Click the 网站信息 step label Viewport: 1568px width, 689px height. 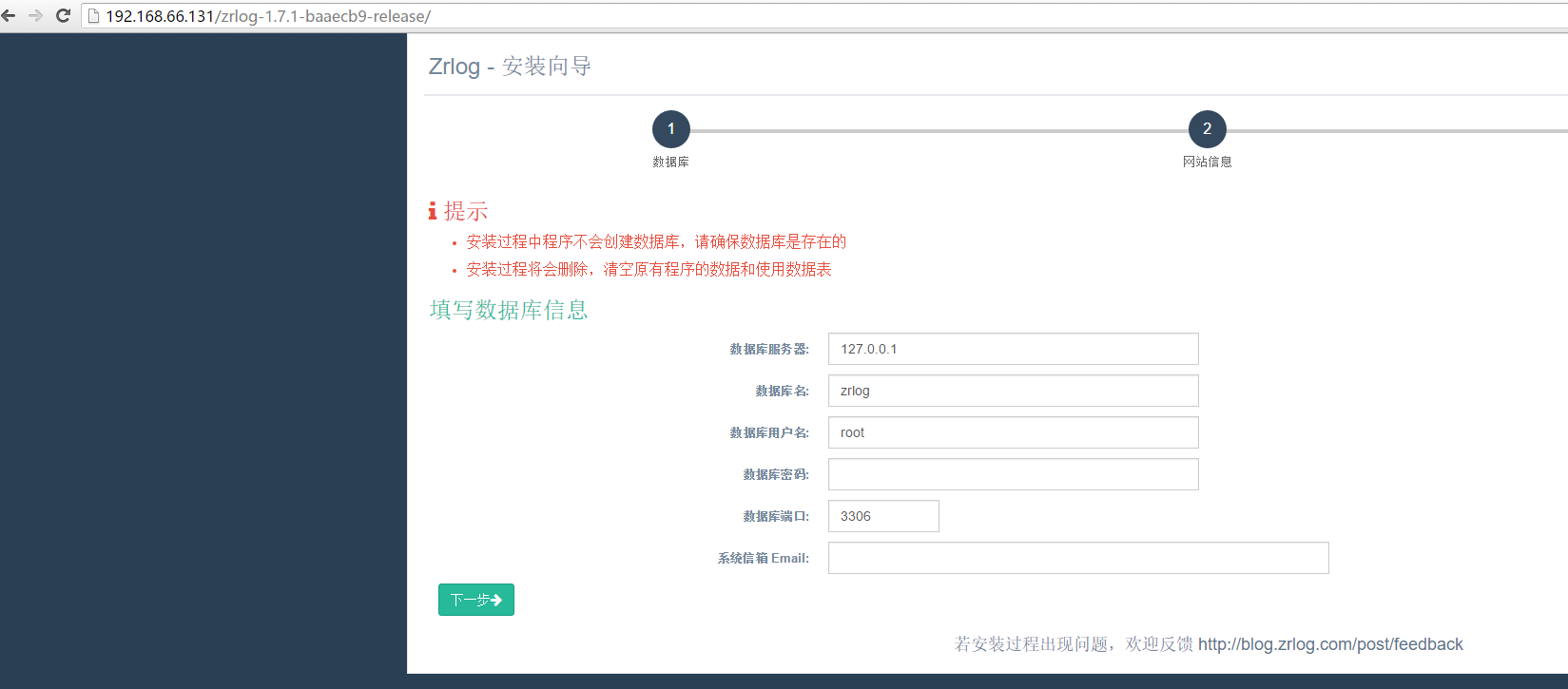click(1207, 162)
